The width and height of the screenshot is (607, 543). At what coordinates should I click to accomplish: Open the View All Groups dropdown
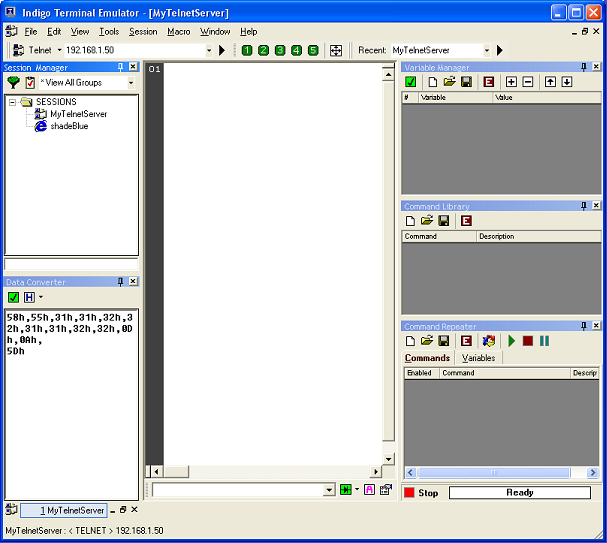pos(131,83)
